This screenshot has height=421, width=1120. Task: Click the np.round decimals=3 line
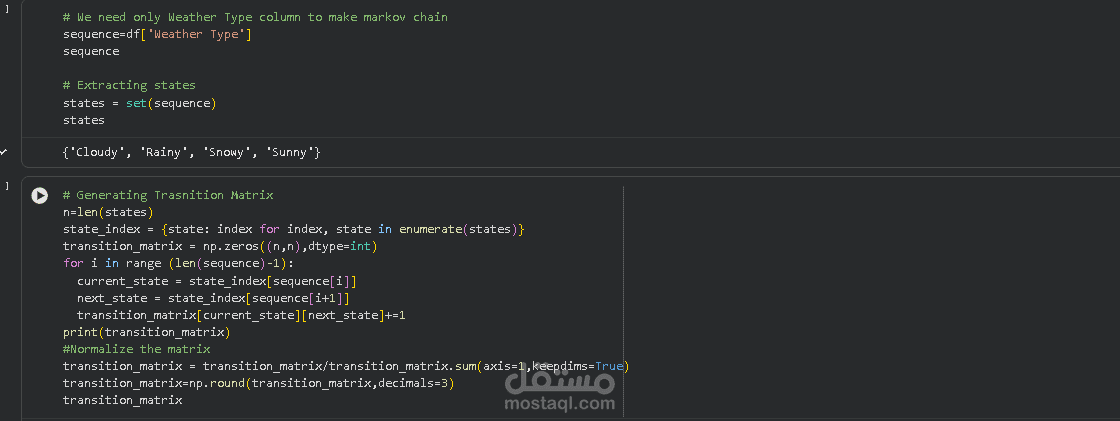point(259,384)
